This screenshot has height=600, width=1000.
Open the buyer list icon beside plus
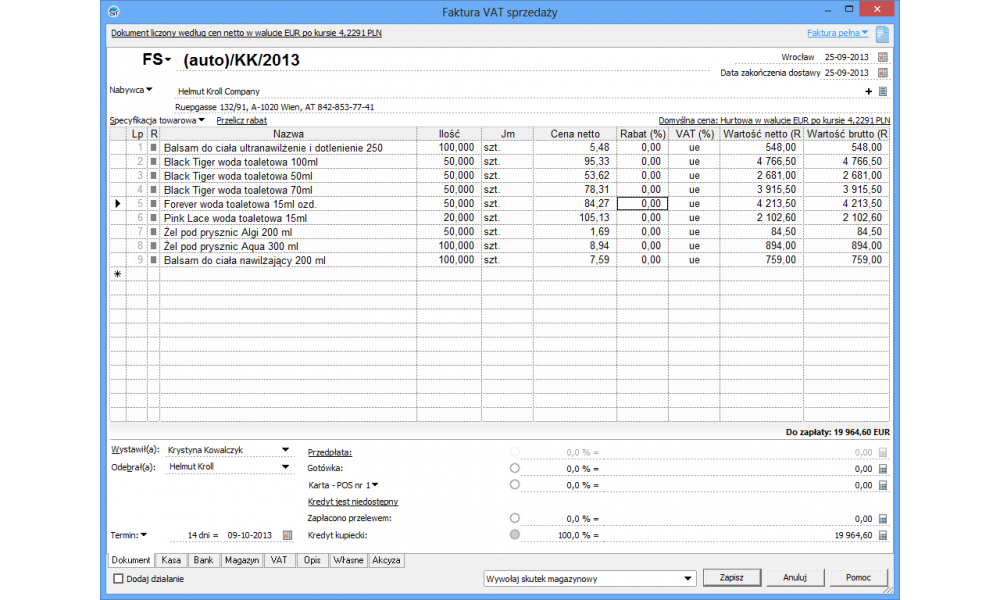[x=883, y=91]
